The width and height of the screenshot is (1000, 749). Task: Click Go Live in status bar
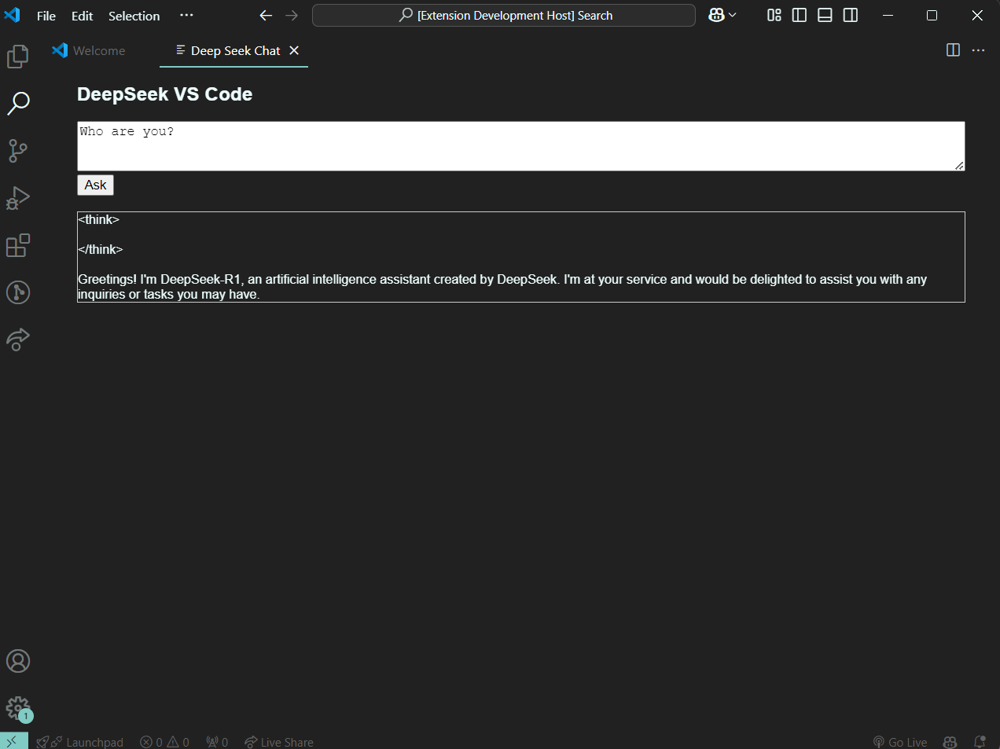899,742
